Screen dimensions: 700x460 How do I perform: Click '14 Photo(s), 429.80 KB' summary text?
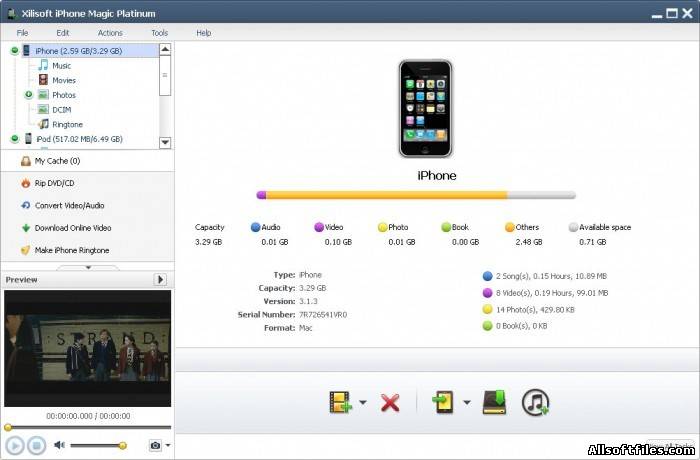point(535,309)
